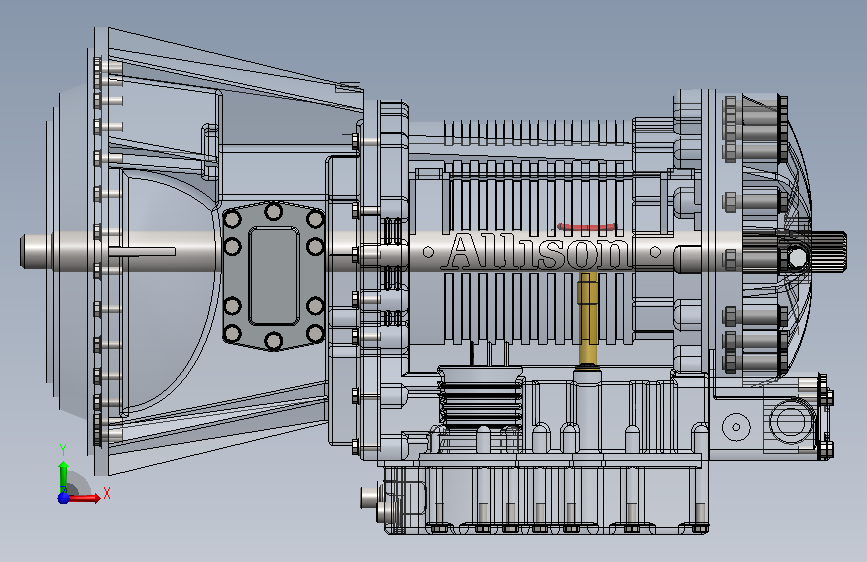
Task: Select the embossed Allison lettering
Action: pos(538,252)
